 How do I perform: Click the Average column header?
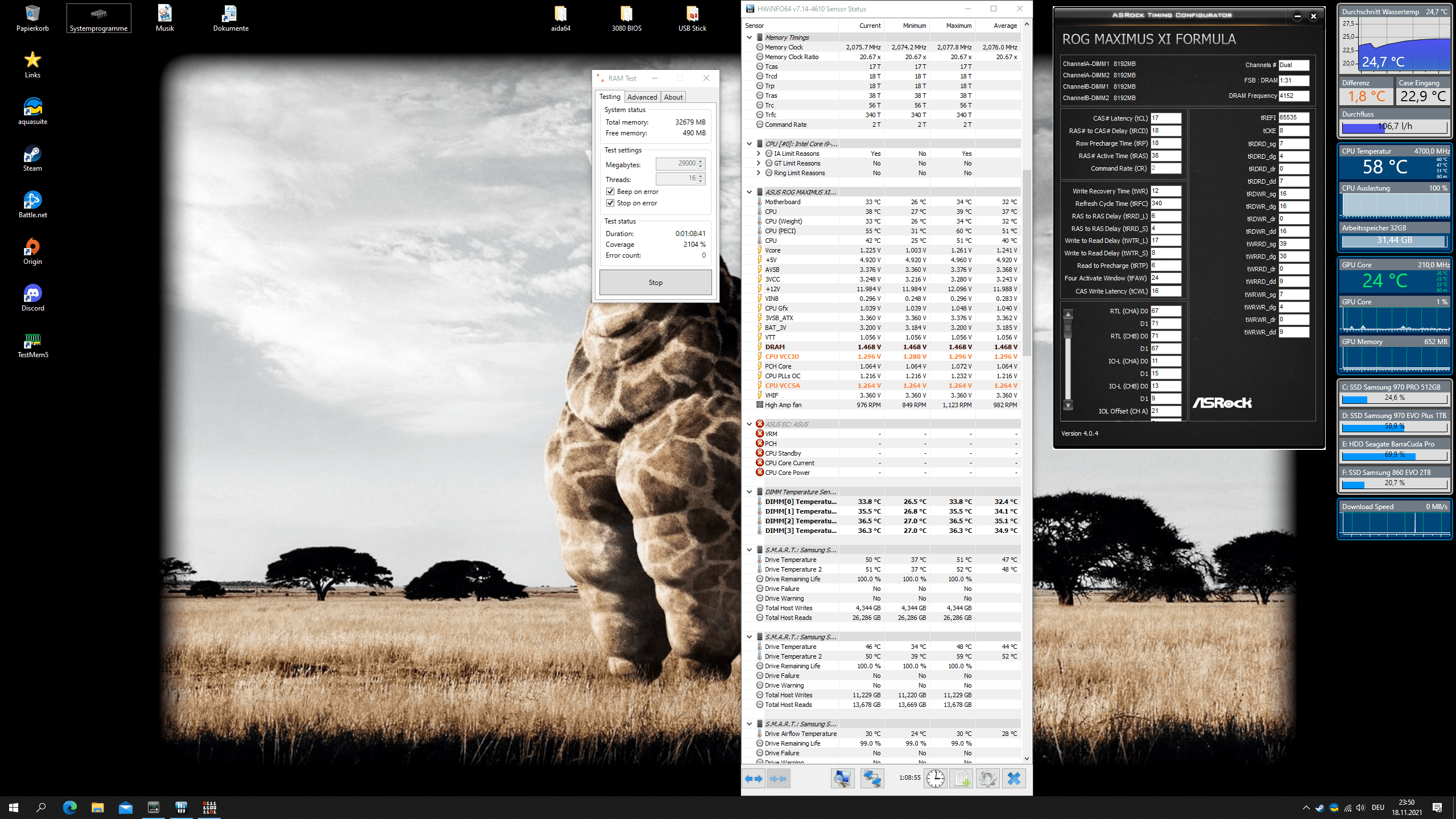(x=998, y=26)
